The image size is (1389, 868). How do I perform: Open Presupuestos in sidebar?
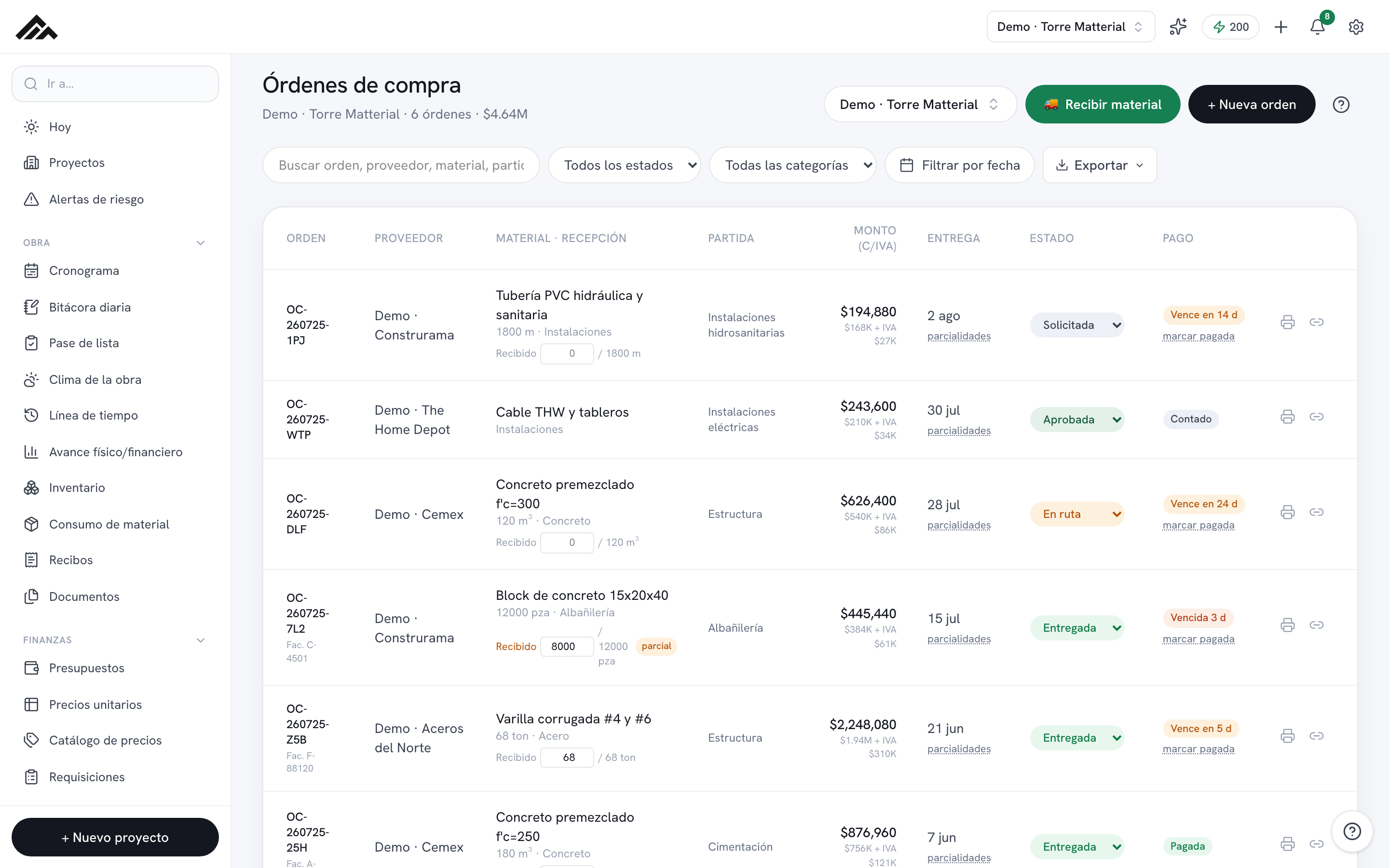[x=115, y=668]
